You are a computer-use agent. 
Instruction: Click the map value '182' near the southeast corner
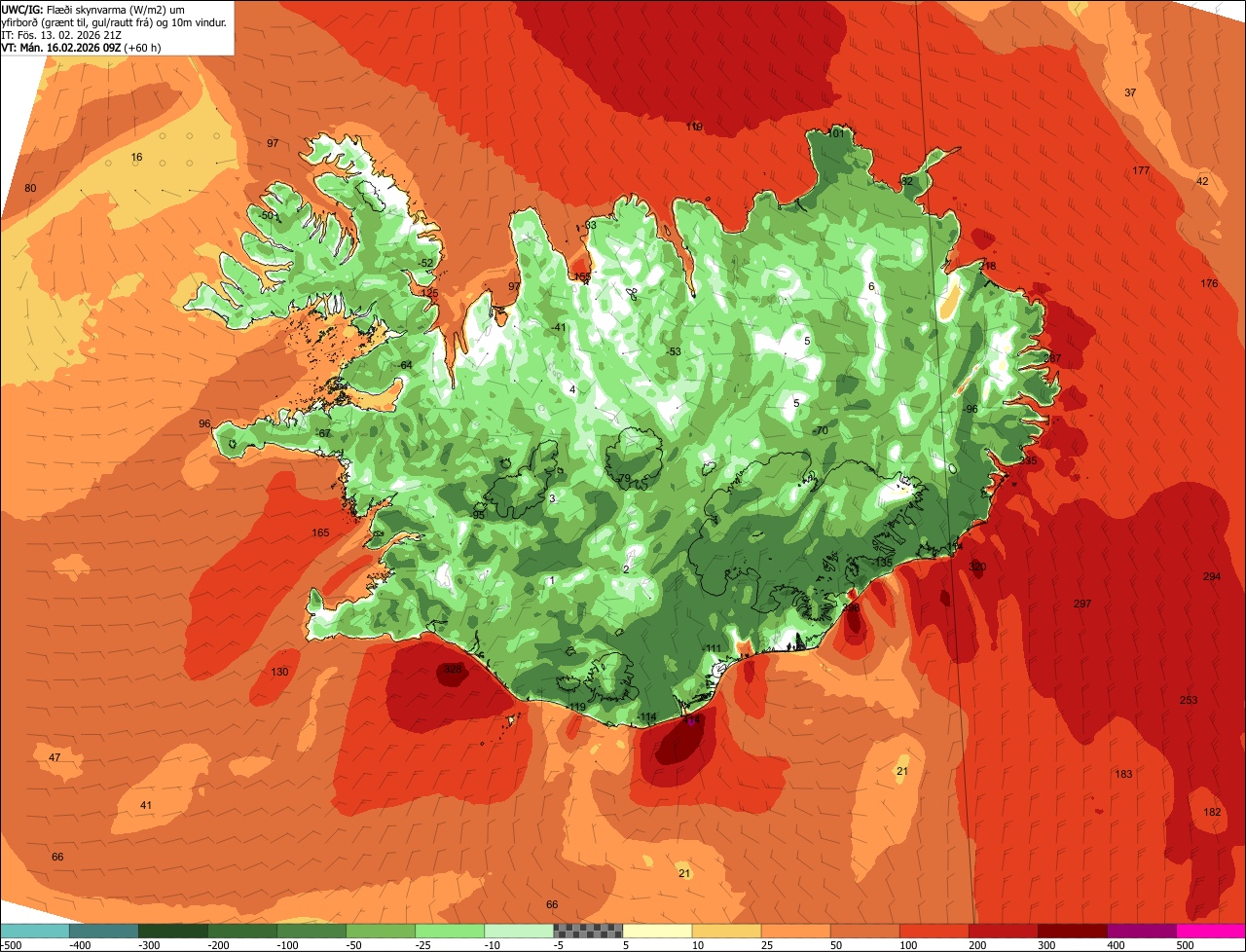pyautogui.click(x=1212, y=812)
